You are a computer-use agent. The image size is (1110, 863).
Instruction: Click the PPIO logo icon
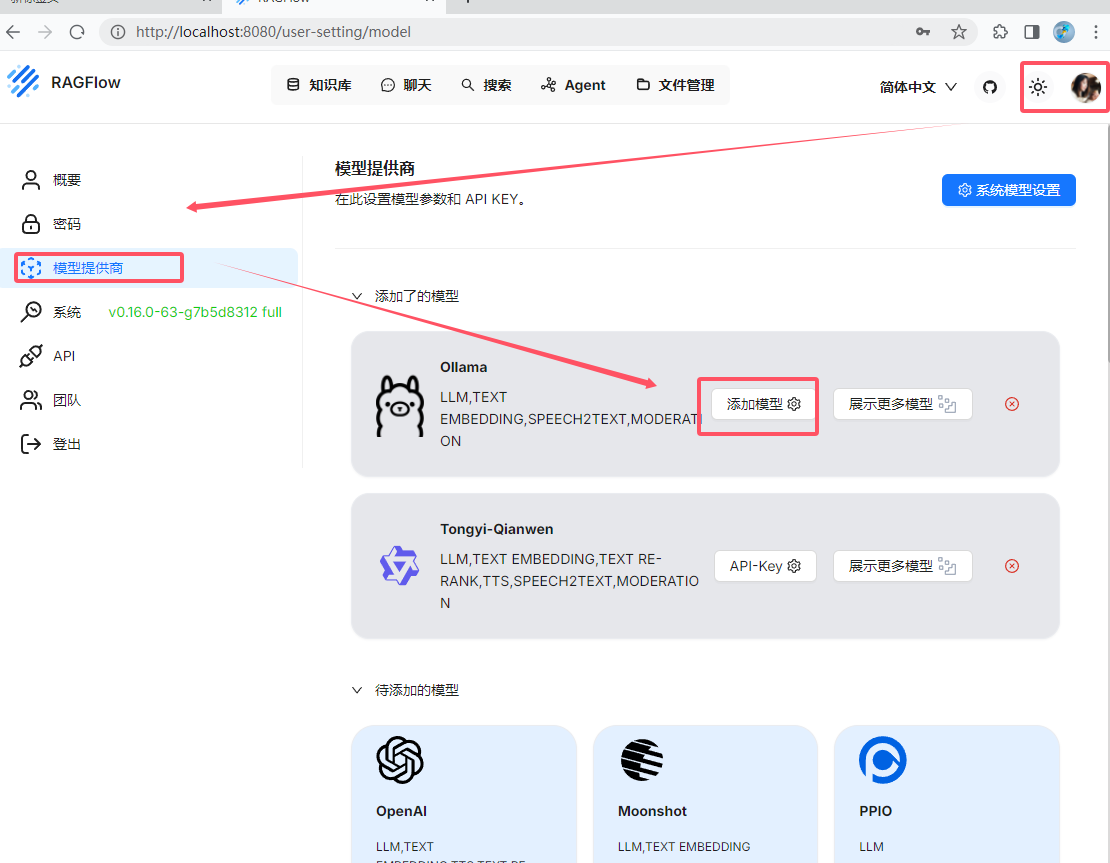click(883, 760)
